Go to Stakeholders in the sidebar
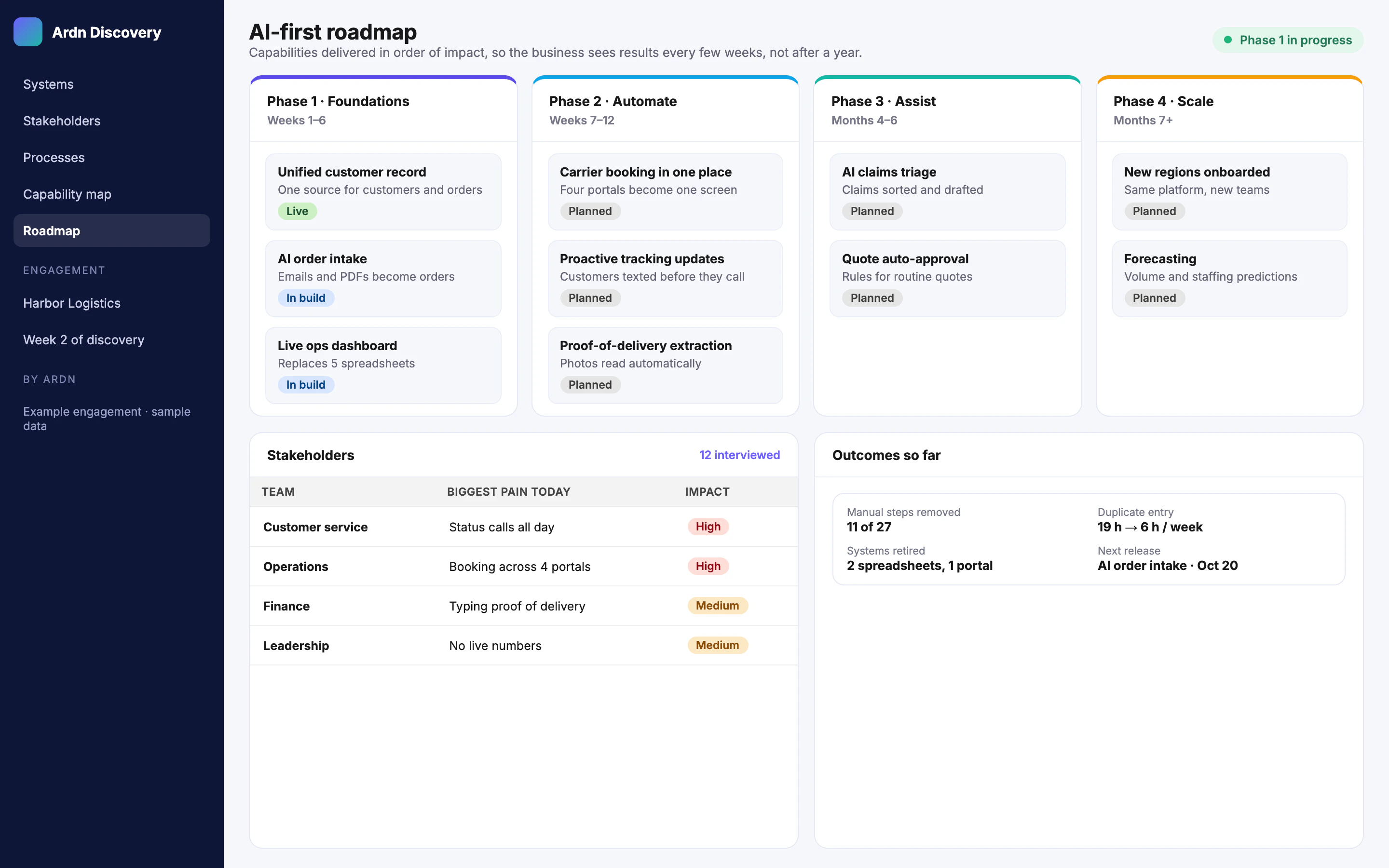 112,121
